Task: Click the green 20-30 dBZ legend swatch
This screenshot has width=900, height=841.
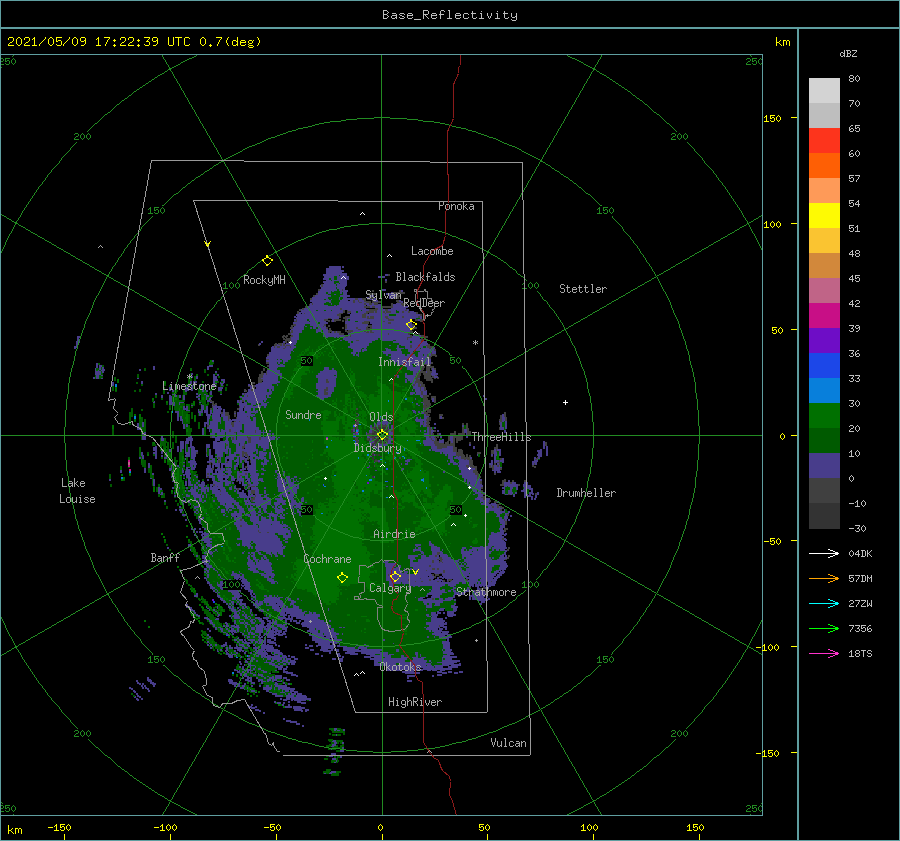Action: pos(824,416)
